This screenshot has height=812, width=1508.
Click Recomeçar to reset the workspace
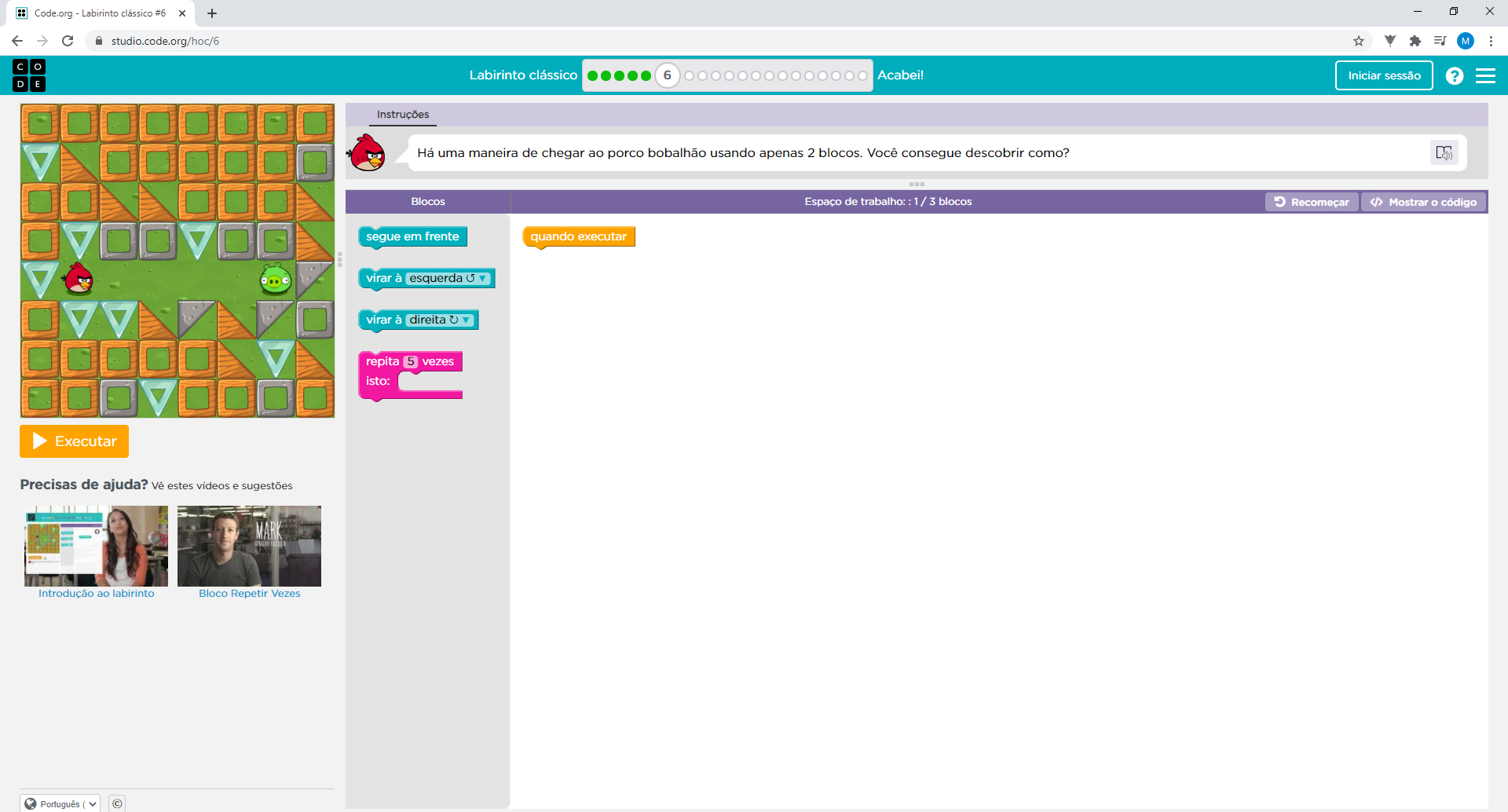(x=1312, y=202)
